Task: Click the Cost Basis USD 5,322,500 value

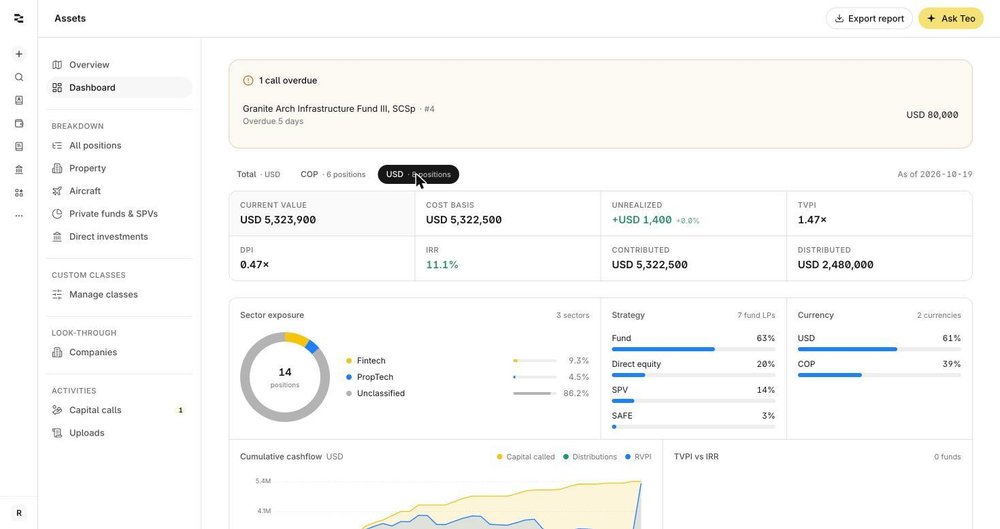Action: click(464, 220)
